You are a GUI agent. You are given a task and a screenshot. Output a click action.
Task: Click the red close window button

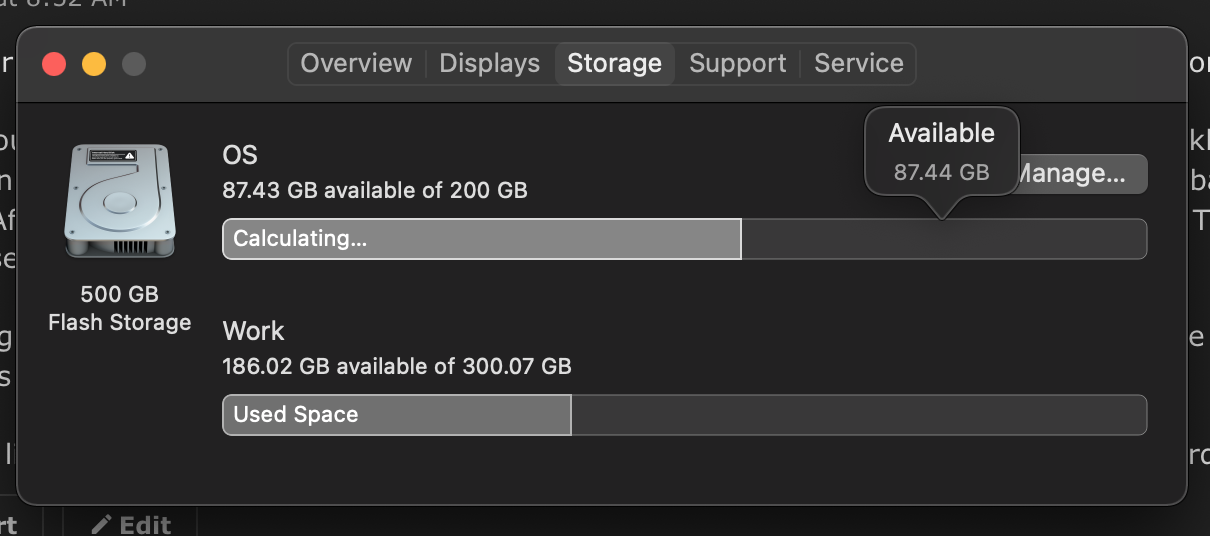(54, 64)
